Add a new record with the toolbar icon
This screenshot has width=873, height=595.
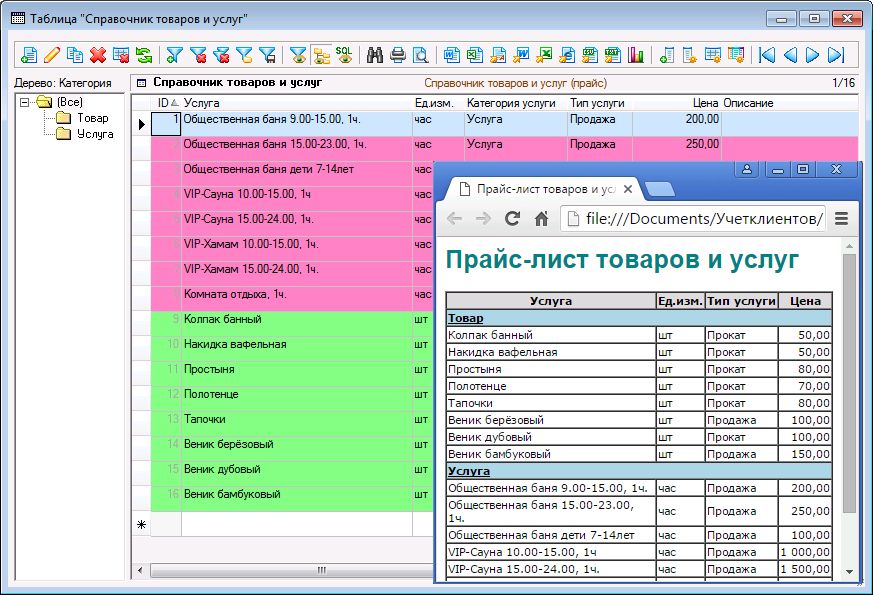click(x=29, y=55)
